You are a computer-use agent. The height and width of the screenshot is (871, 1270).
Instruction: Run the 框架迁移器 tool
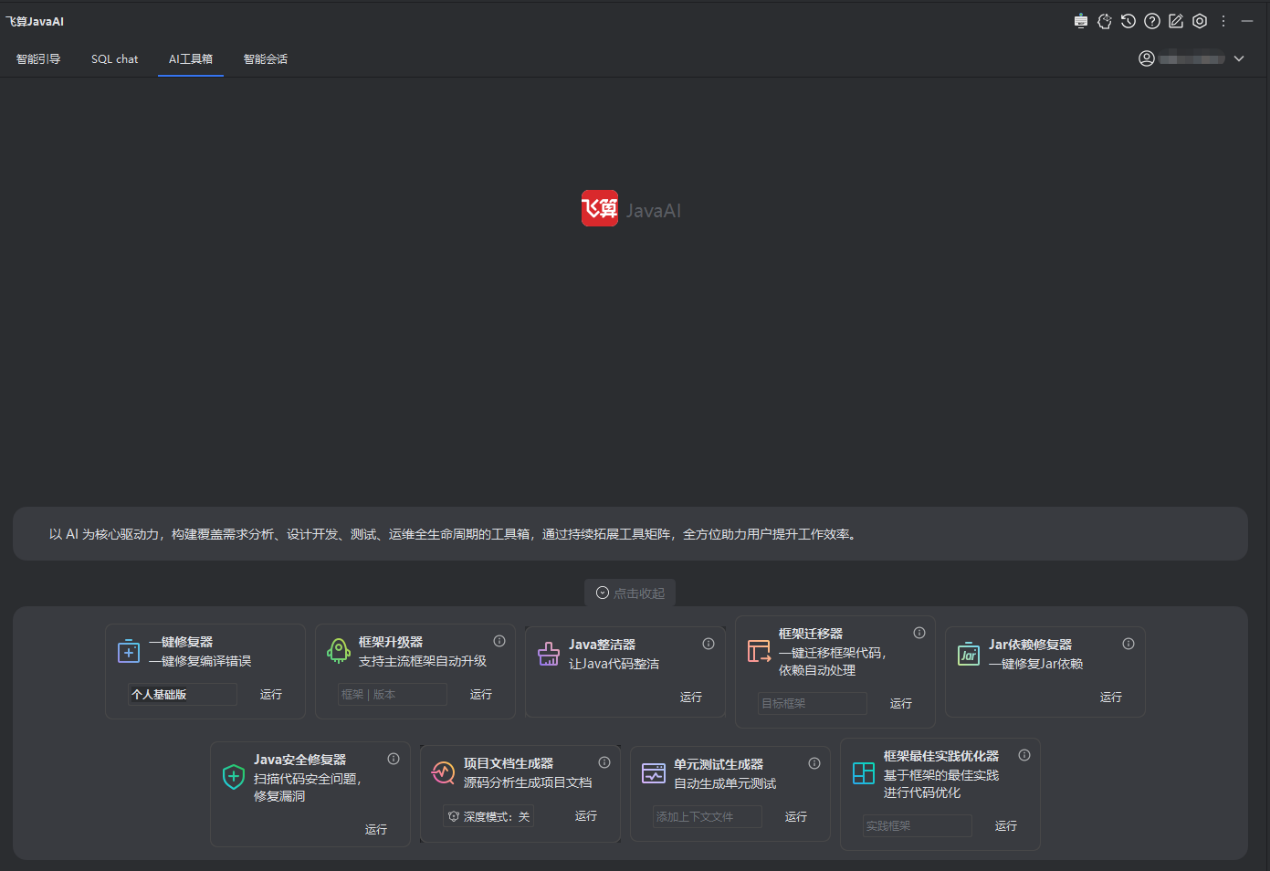point(901,703)
